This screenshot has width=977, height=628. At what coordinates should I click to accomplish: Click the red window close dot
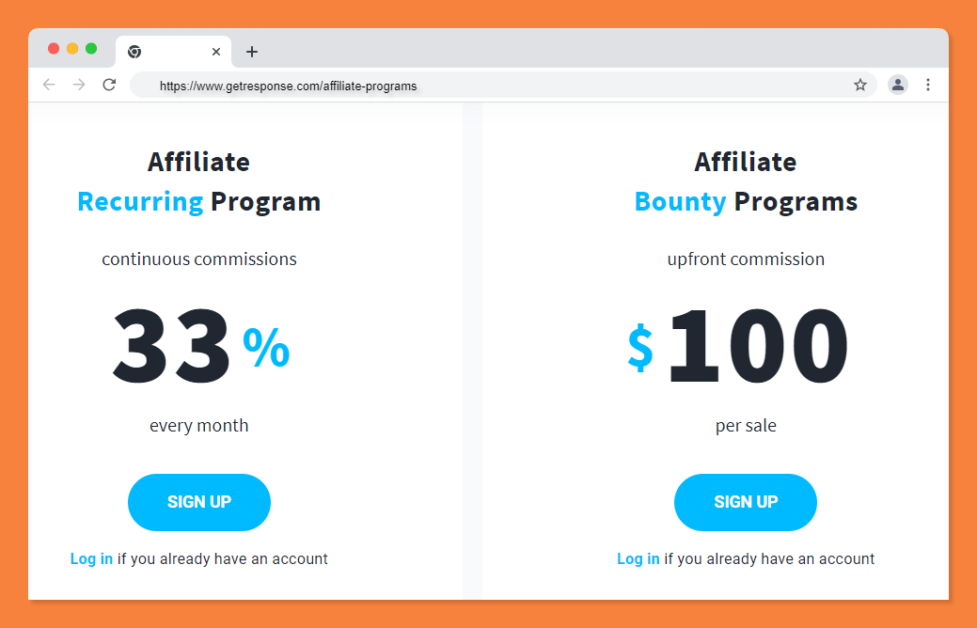54,49
